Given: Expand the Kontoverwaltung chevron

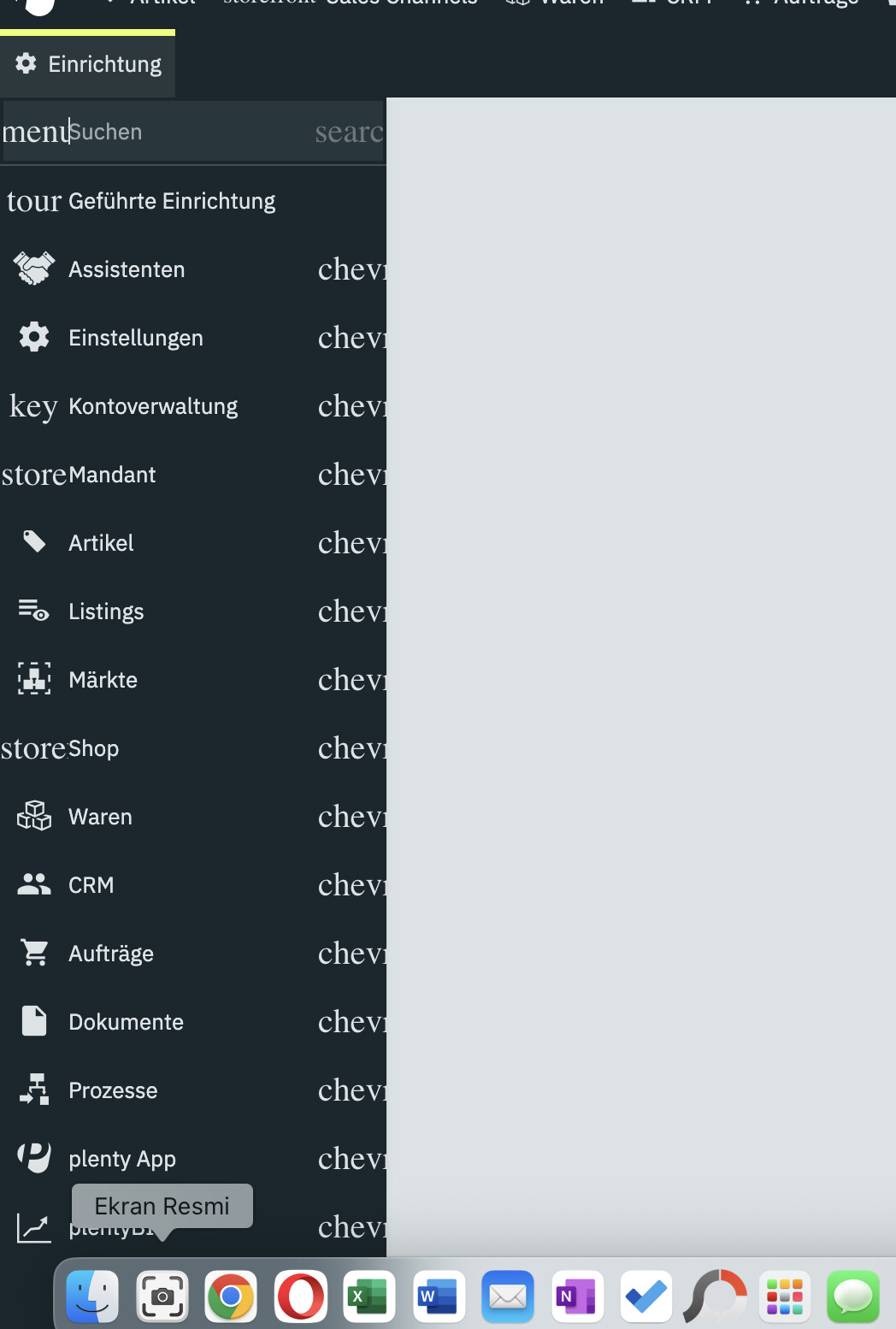Looking at the screenshot, I should [352, 406].
